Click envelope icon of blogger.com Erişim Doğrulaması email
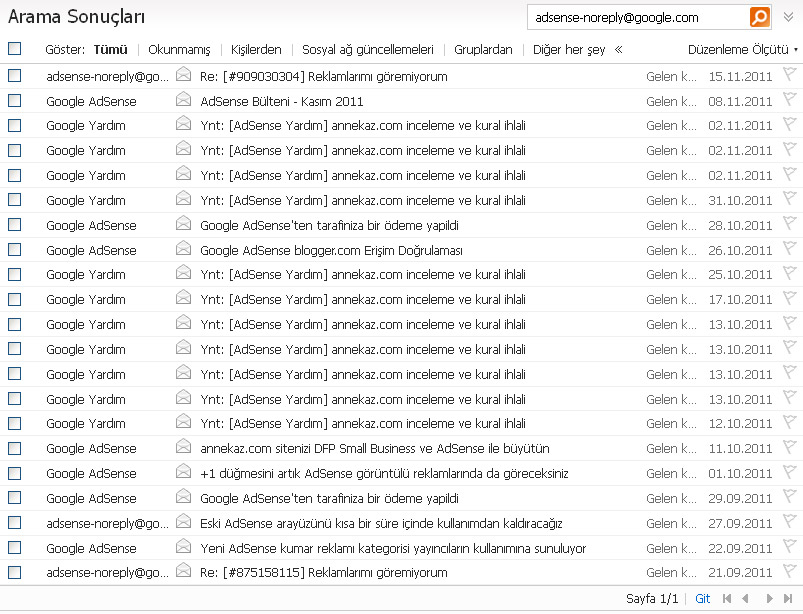 pyautogui.click(x=183, y=249)
